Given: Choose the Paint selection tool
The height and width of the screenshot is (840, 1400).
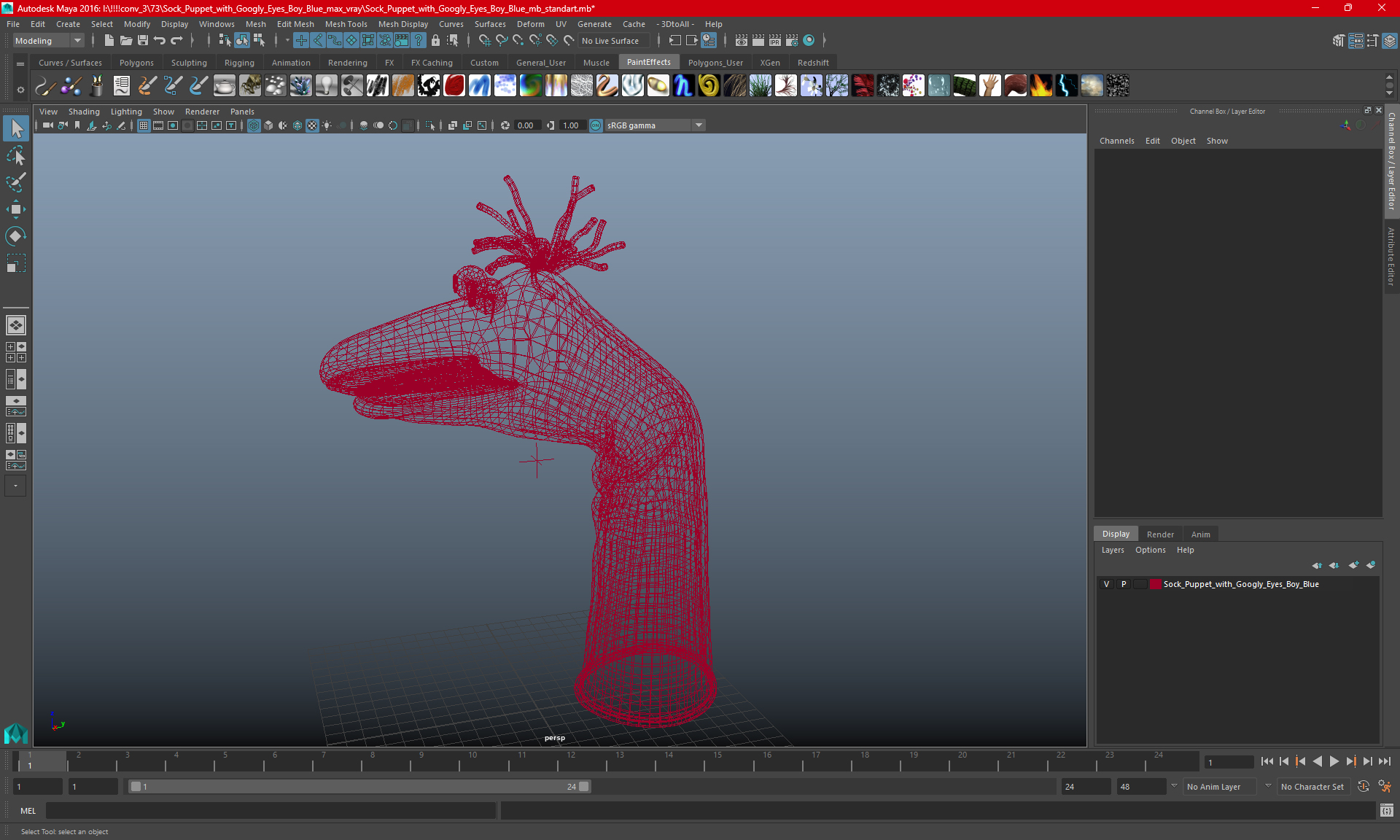Looking at the screenshot, I should (16, 182).
